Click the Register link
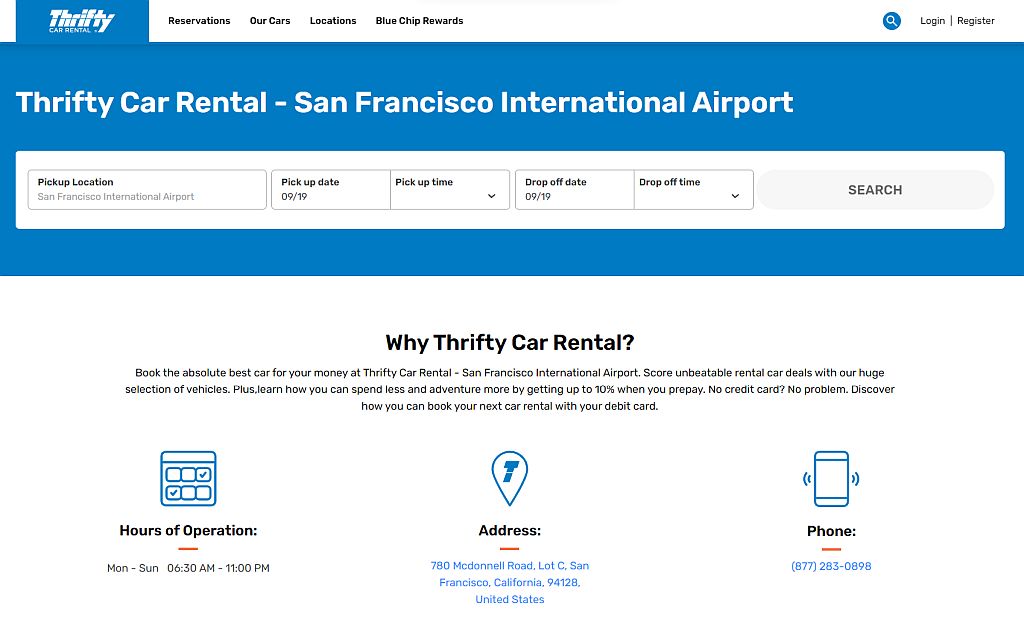 point(975,20)
